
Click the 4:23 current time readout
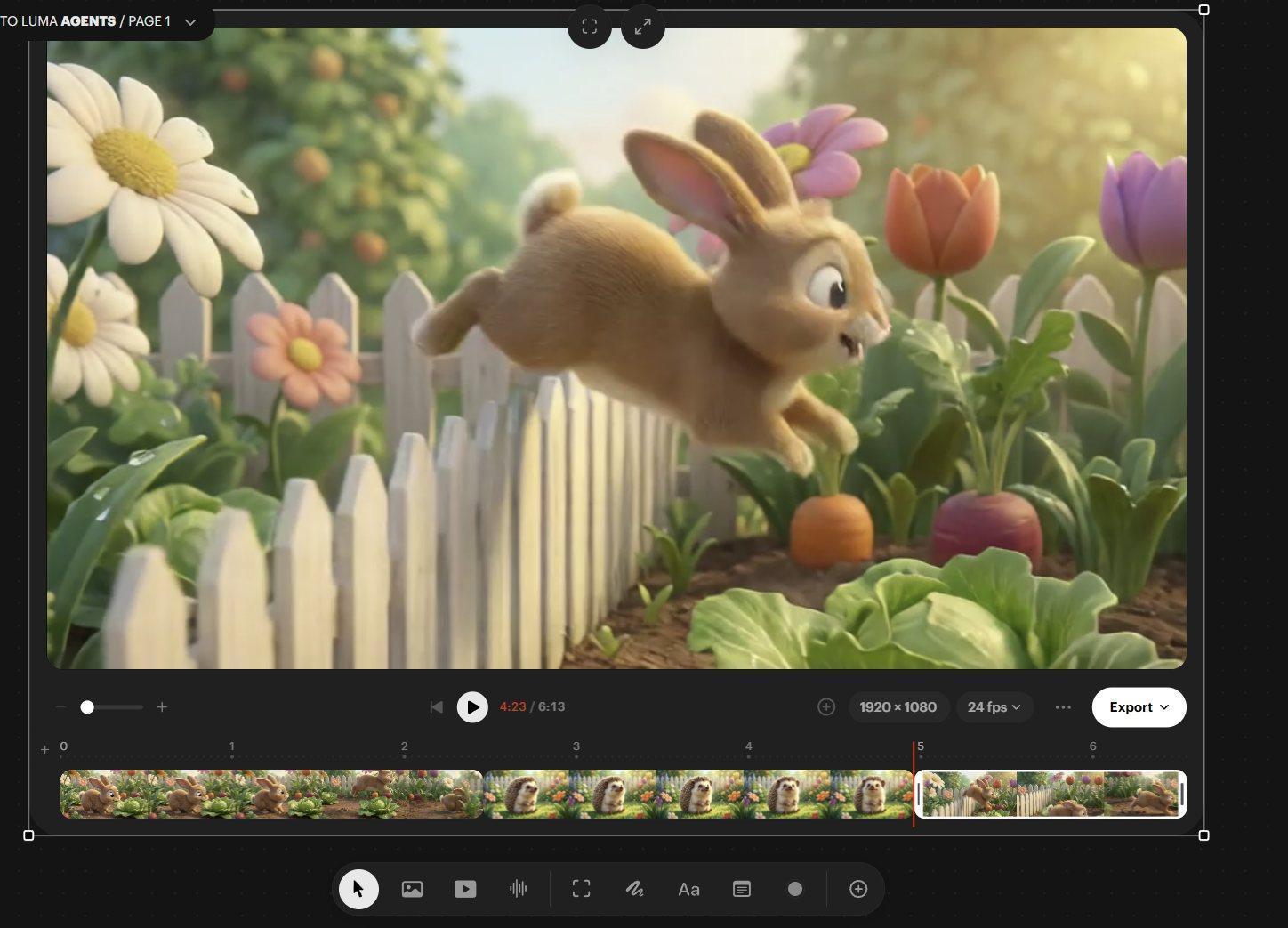click(x=512, y=706)
